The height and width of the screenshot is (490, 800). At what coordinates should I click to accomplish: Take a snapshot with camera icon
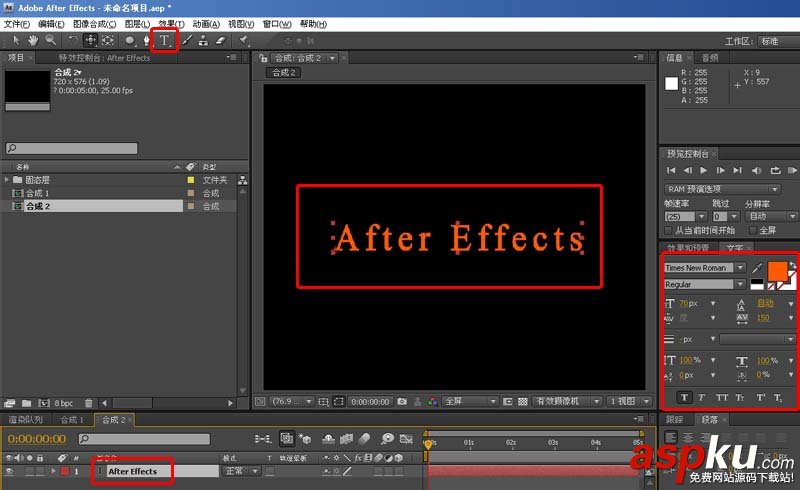[402, 402]
